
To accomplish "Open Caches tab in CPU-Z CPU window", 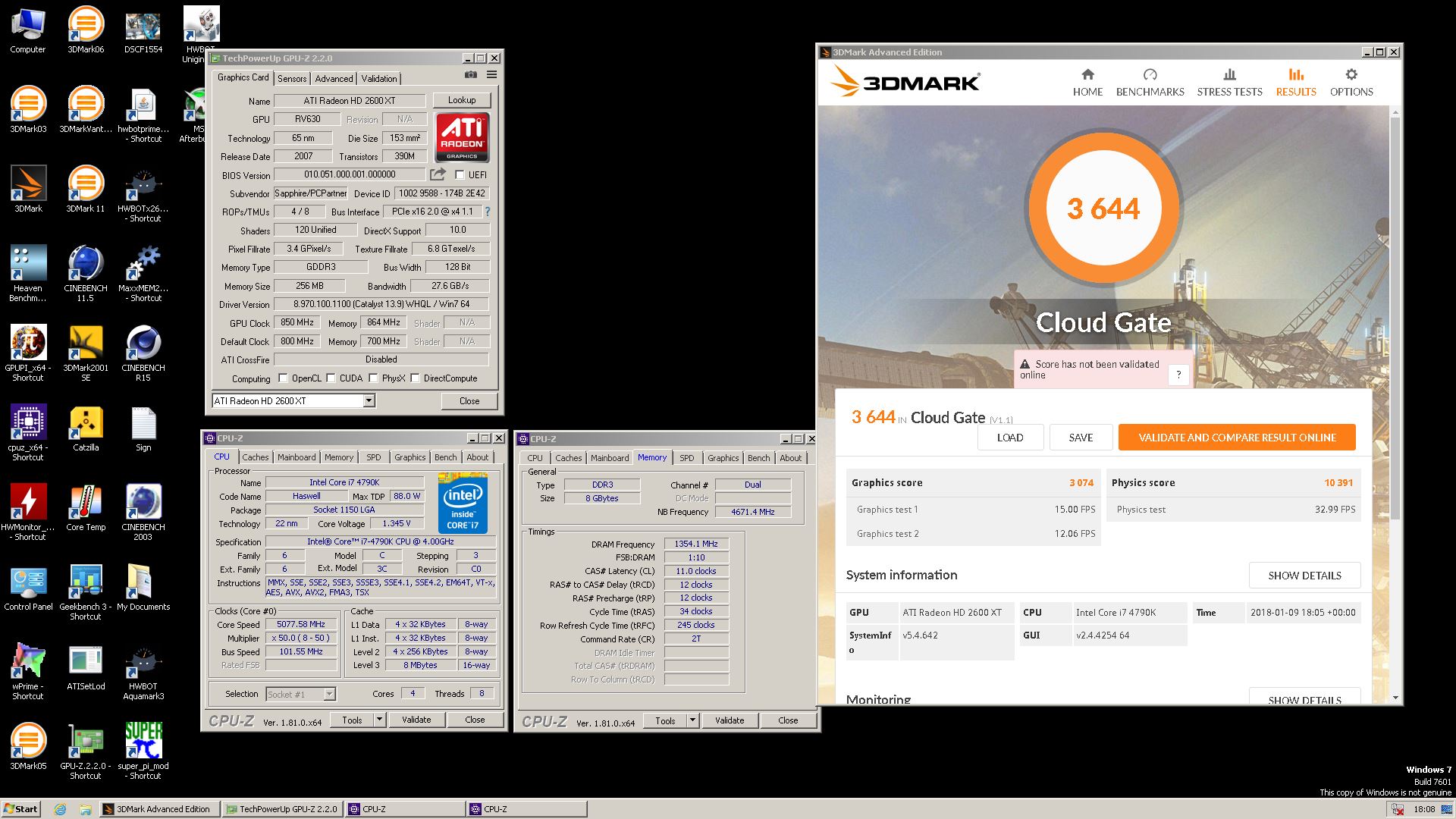I will pos(256,457).
